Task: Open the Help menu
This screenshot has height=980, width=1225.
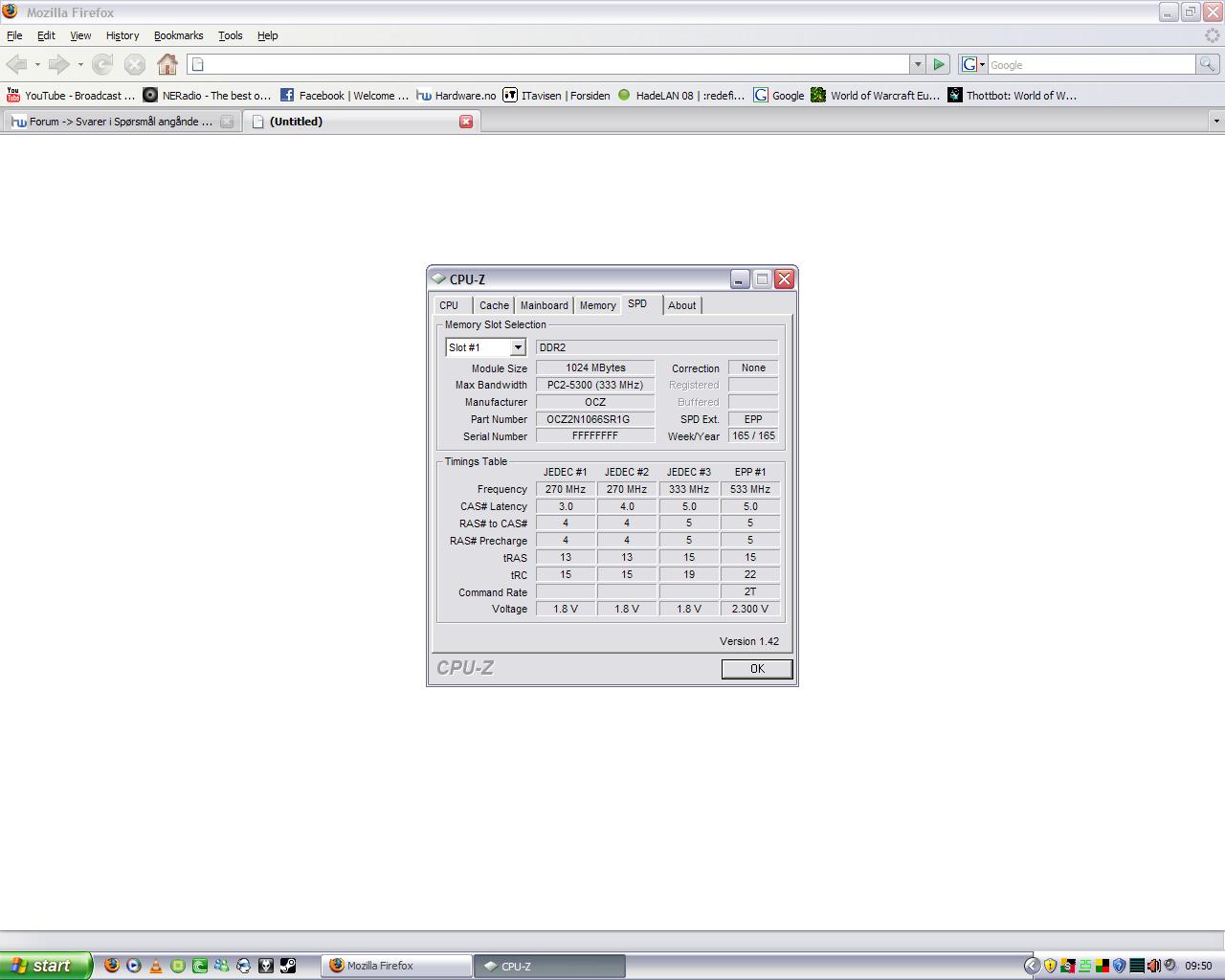Action: [x=268, y=35]
